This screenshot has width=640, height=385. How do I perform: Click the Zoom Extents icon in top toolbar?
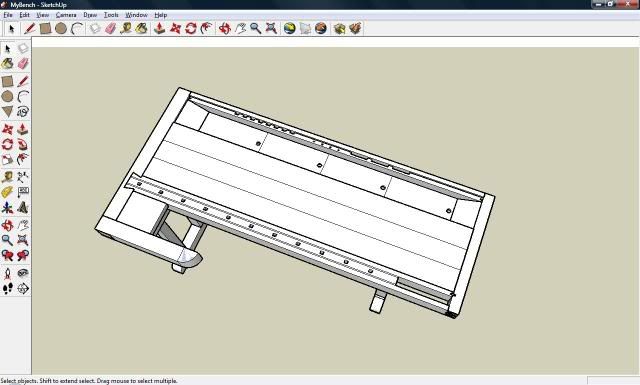(271, 29)
